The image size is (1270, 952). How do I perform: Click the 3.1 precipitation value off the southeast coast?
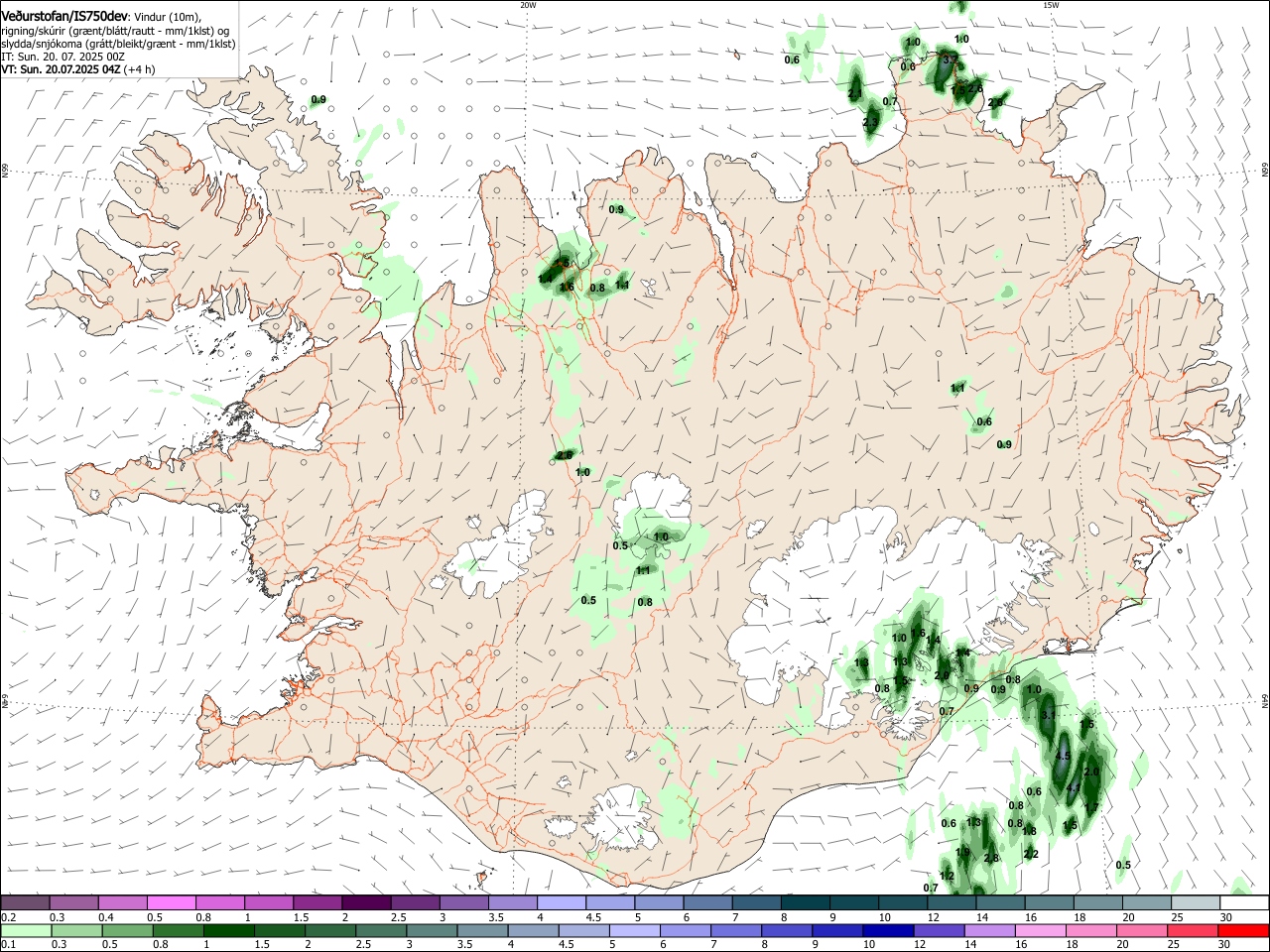click(x=1050, y=715)
